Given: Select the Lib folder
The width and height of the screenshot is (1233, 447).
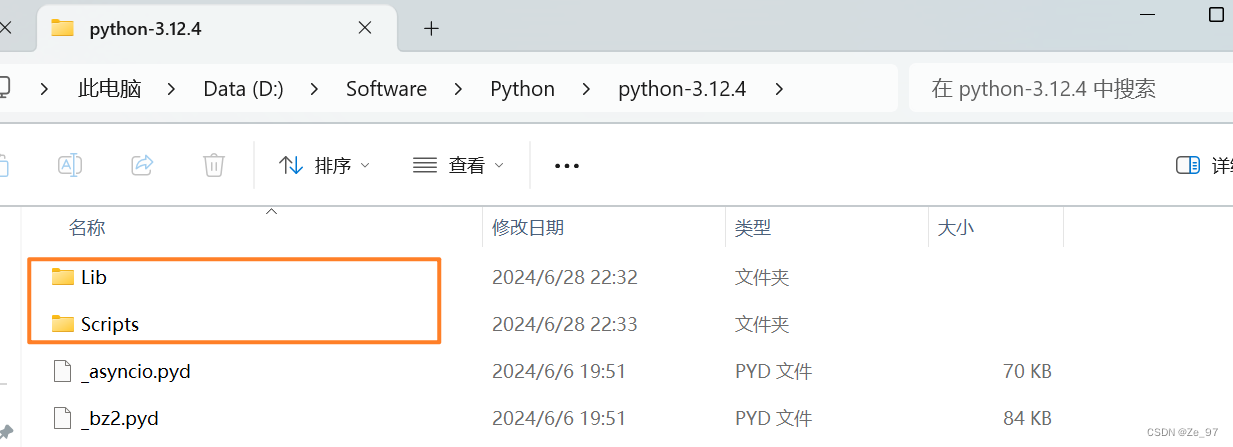Looking at the screenshot, I should (94, 277).
